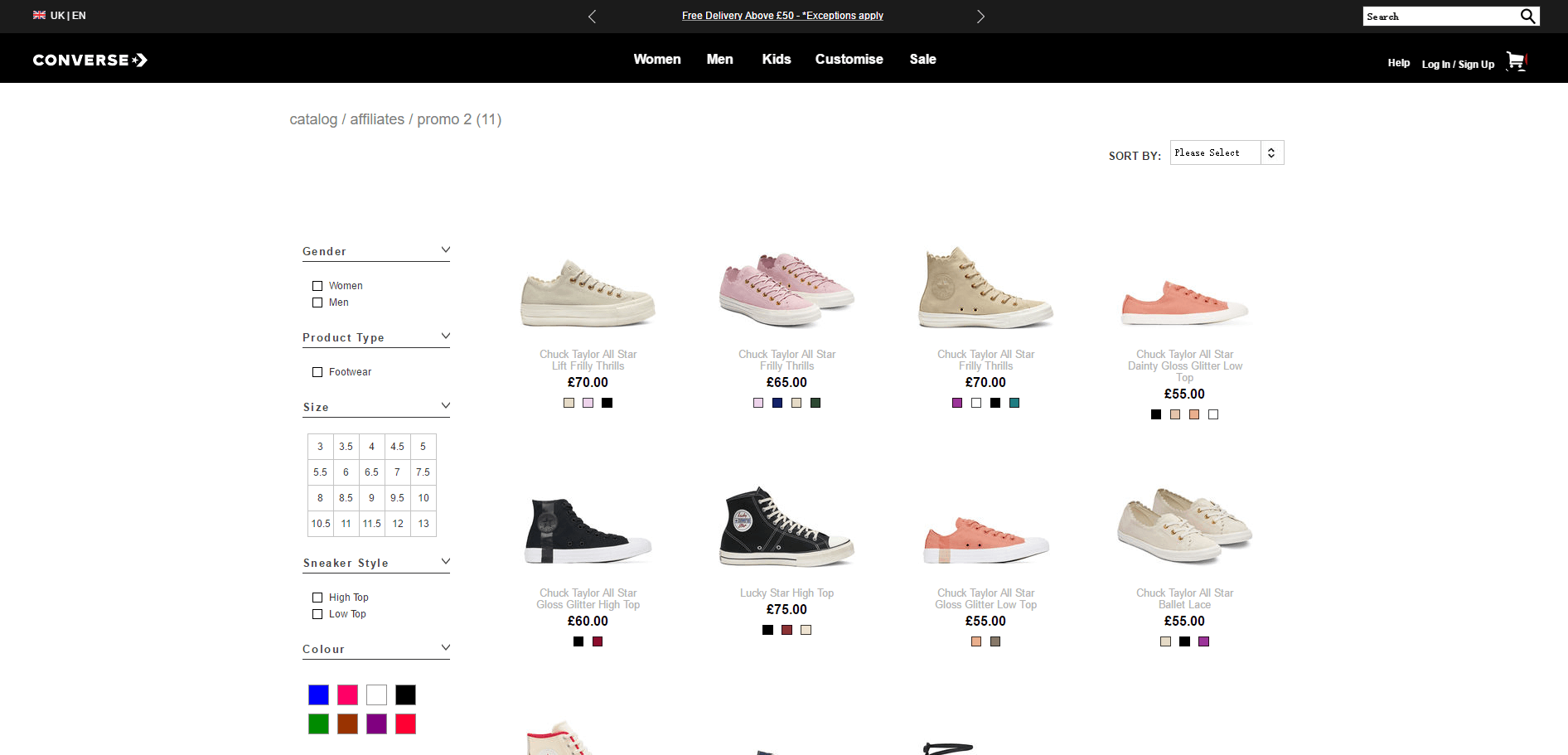The width and height of the screenshot is (1568, 755).
Task: Click the pink Frilly Thrills £65 shoe image
Action: coord(787,291)
